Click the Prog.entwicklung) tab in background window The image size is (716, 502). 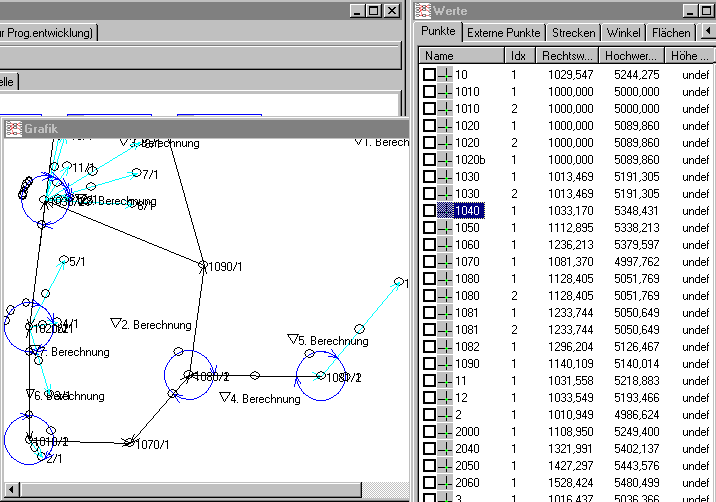[48, 33]
